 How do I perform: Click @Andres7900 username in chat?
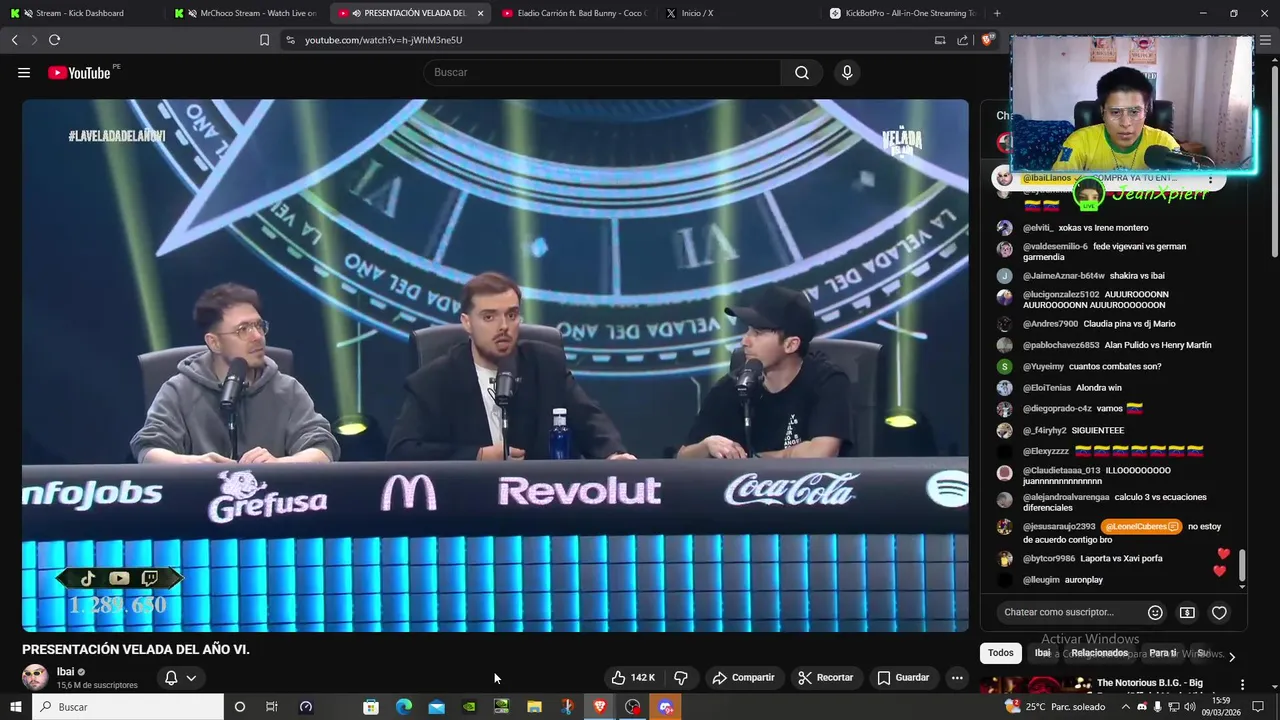[x=1050, y=324]
